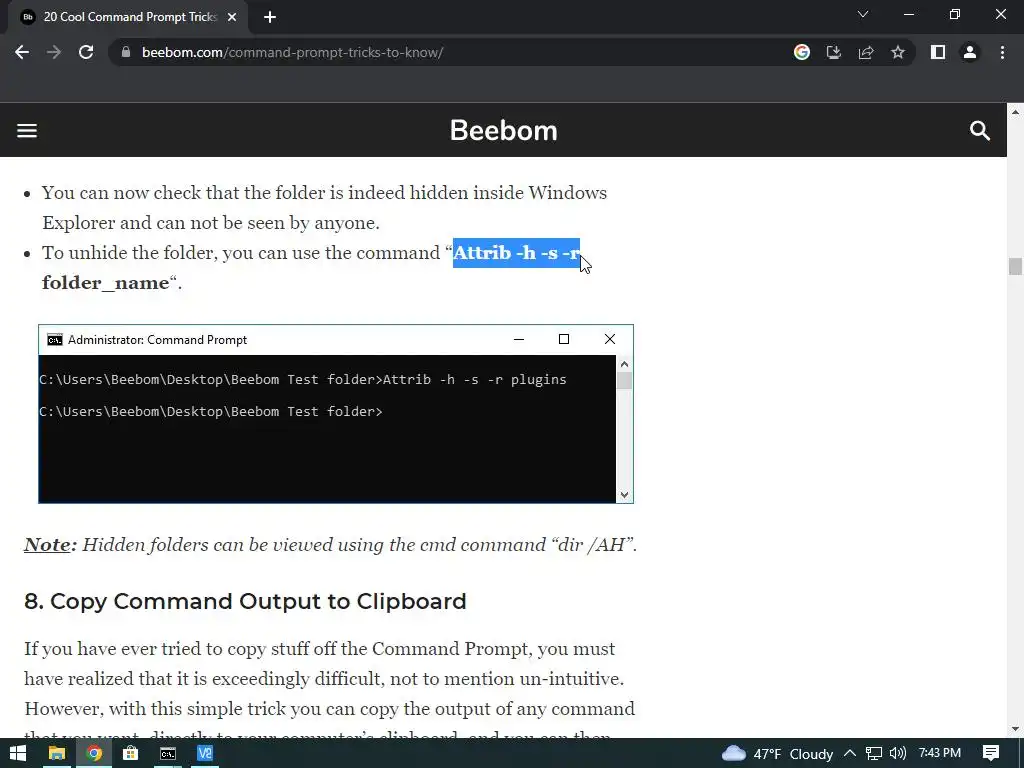Open the volume control tray icon
This screenshot has height=768, width=1024.
pyautogui.click(x=898, y=754)
